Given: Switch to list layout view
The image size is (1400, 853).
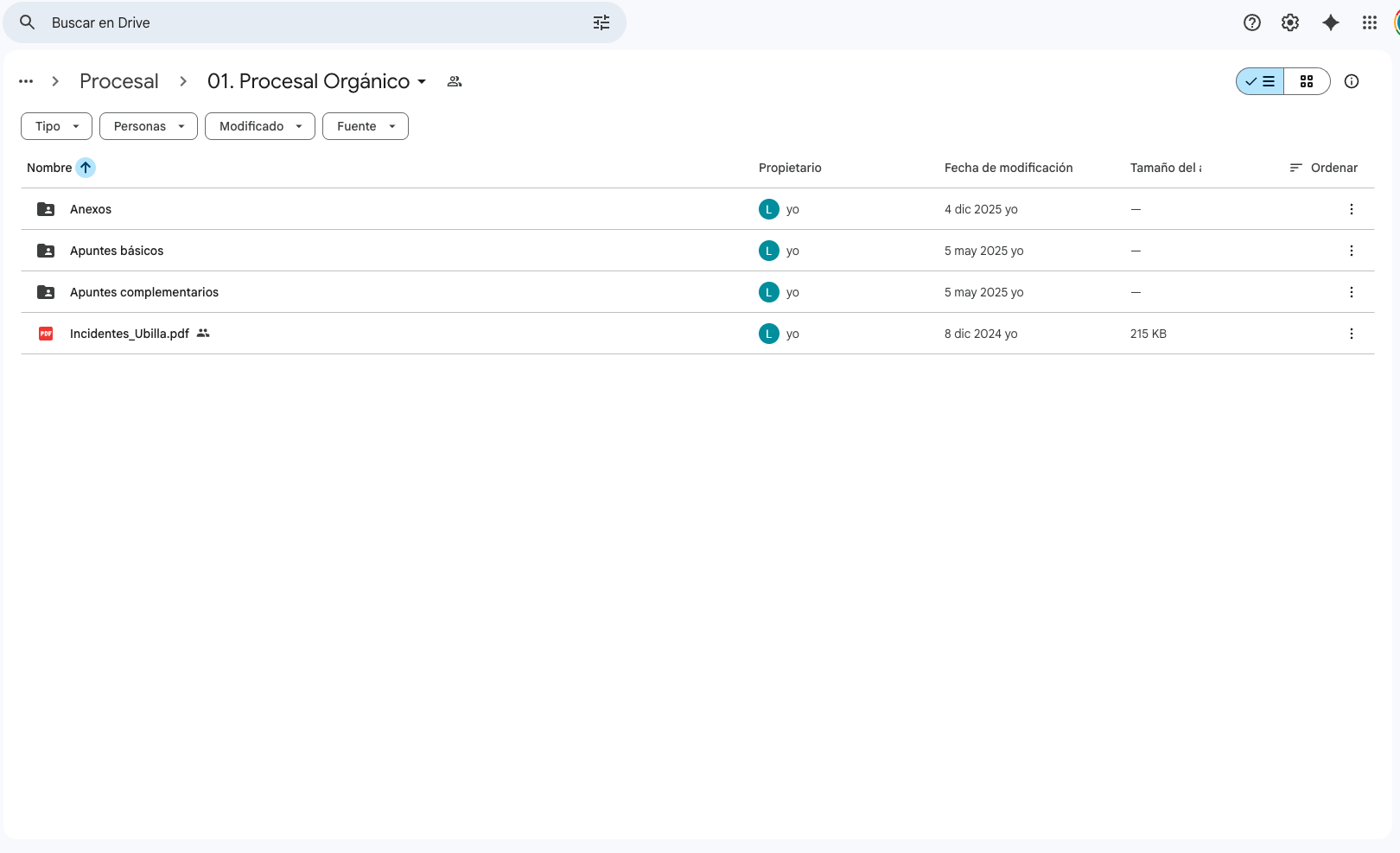Looking at the screenshot, I should 1260,81.
